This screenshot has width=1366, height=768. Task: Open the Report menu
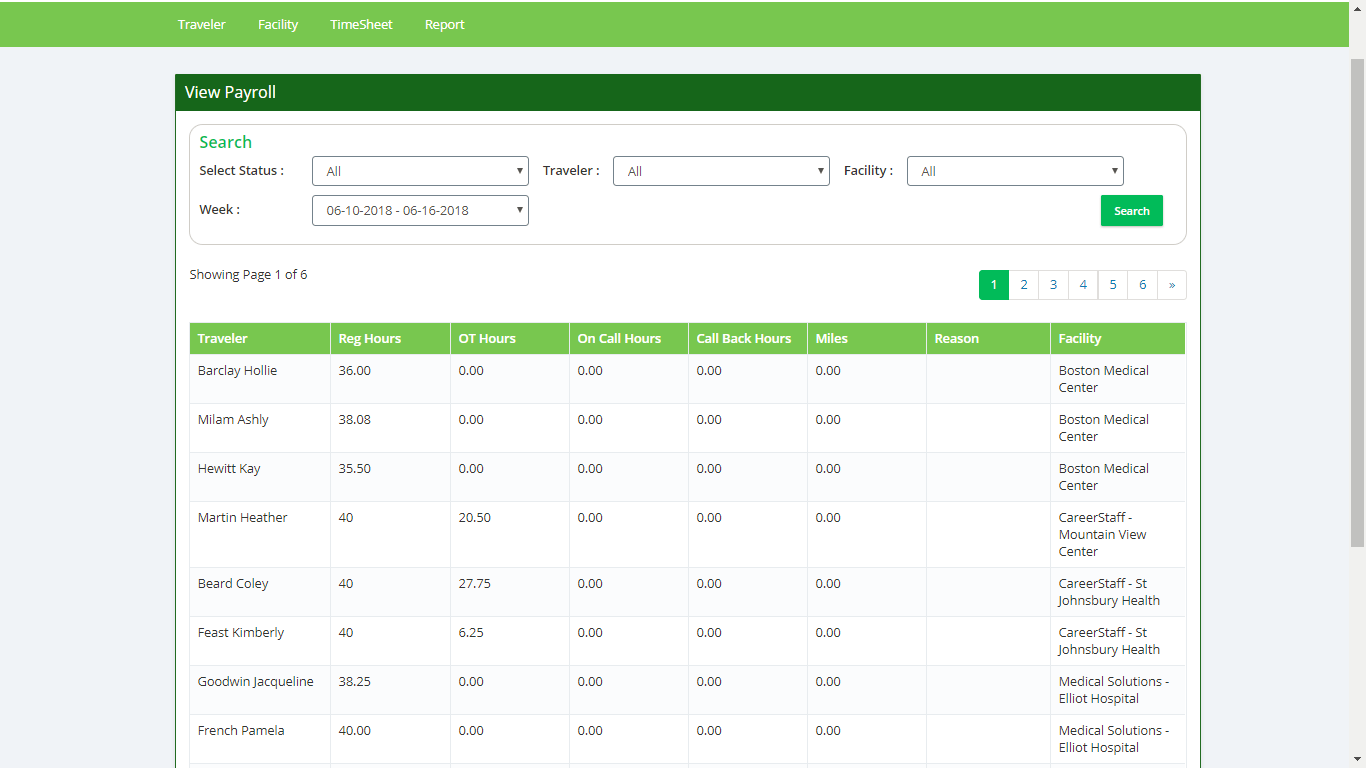click(444, 24)
